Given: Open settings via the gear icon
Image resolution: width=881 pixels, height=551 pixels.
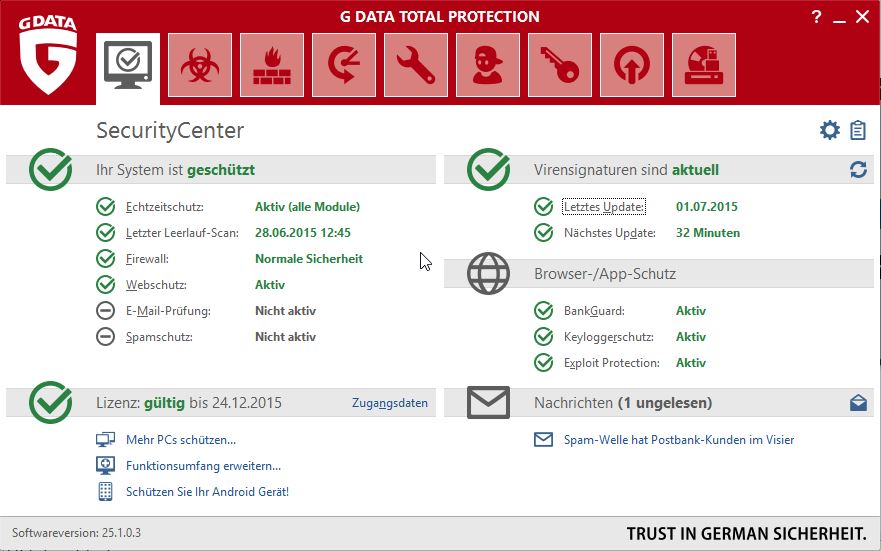Looking at the screenshot, I should (829, 130).
